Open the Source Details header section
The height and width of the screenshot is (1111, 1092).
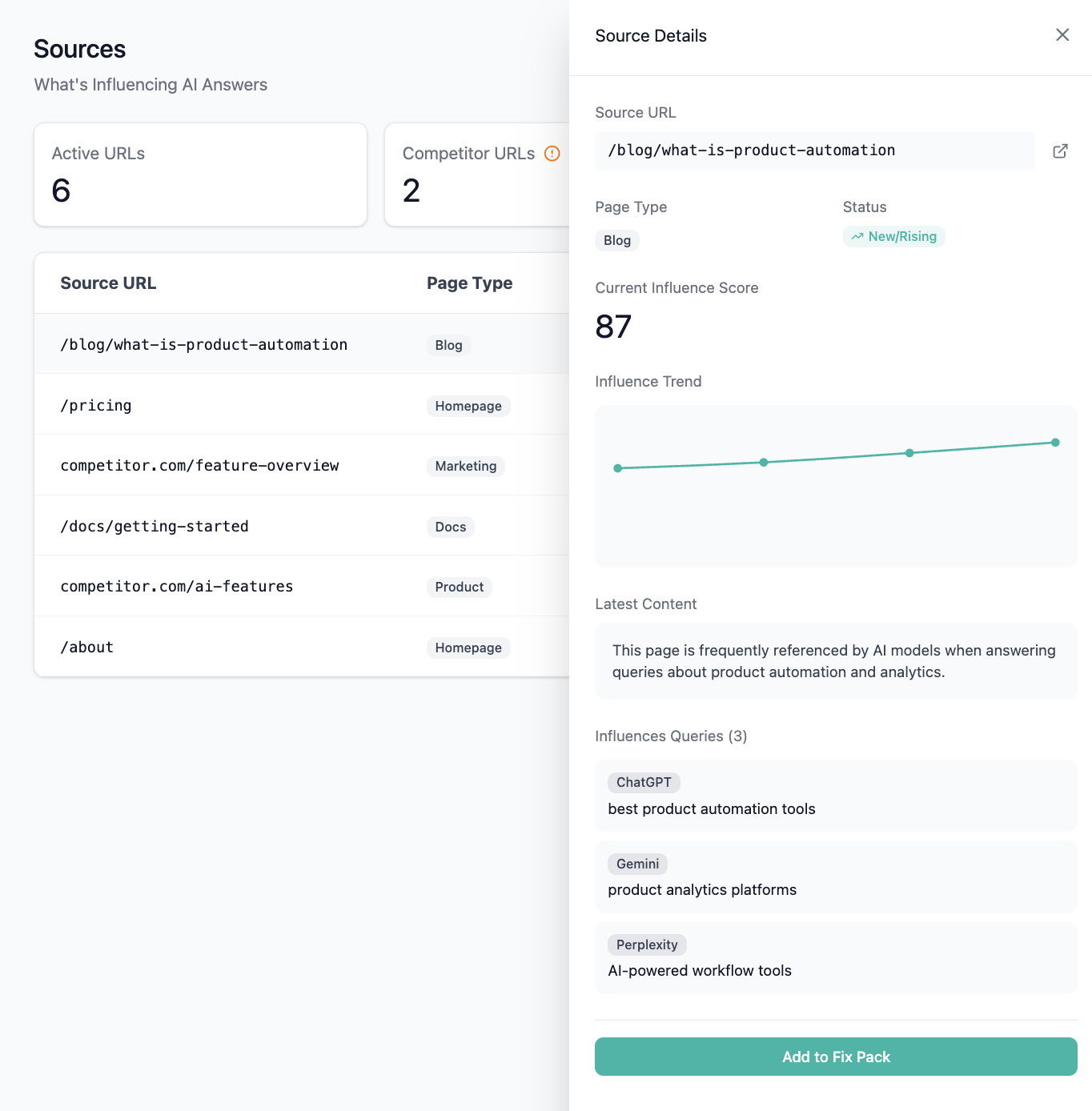[x=650, y=35]
